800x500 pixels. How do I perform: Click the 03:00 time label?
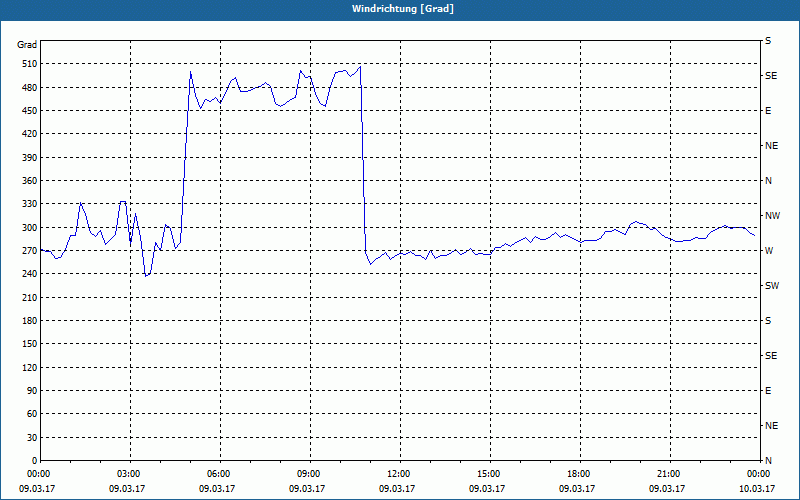point(129,474)
